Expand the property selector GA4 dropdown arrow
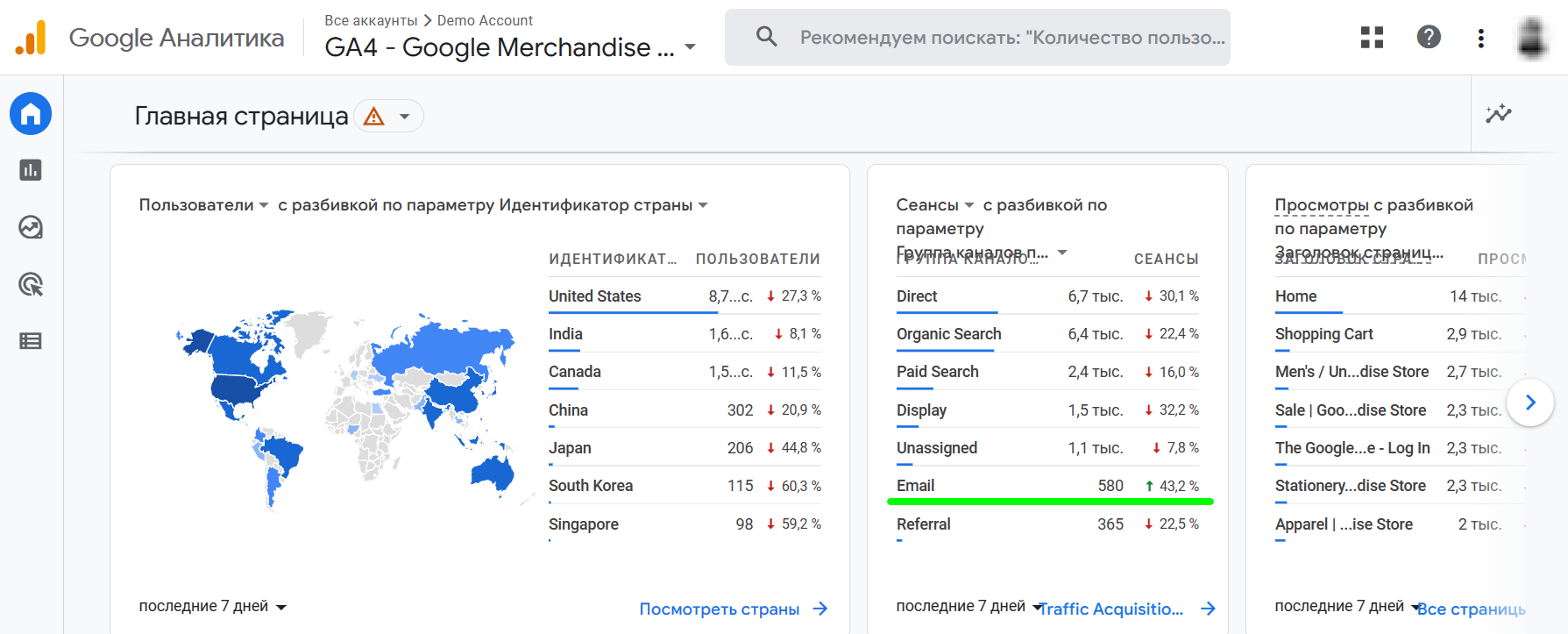Screen dimensions: 1568x634 pyautogui.click(x=690, y=47)
